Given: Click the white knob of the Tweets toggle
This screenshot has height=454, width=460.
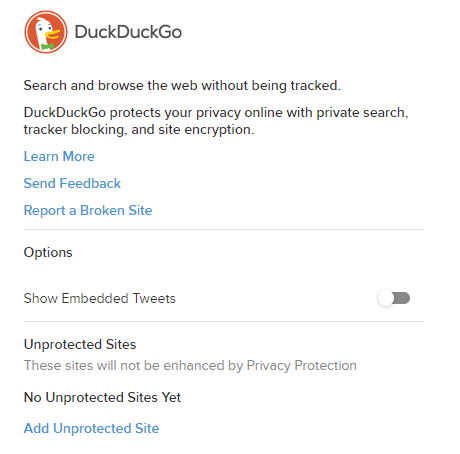Looking at the screenshot, I should pyautogui.click(x=386, y=298).
